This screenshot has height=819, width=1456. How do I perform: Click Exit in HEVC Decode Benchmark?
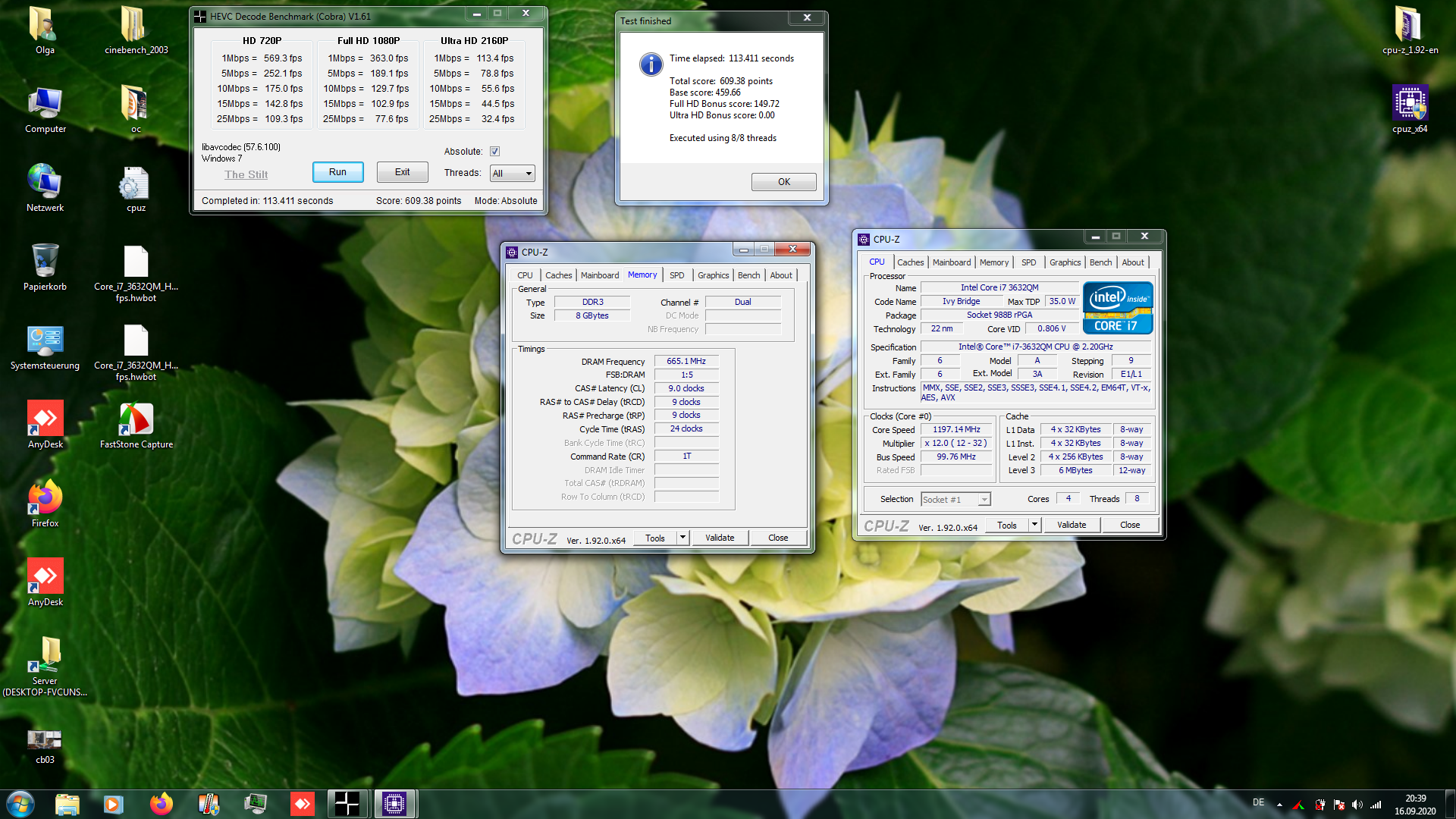(x=403, y=172)
